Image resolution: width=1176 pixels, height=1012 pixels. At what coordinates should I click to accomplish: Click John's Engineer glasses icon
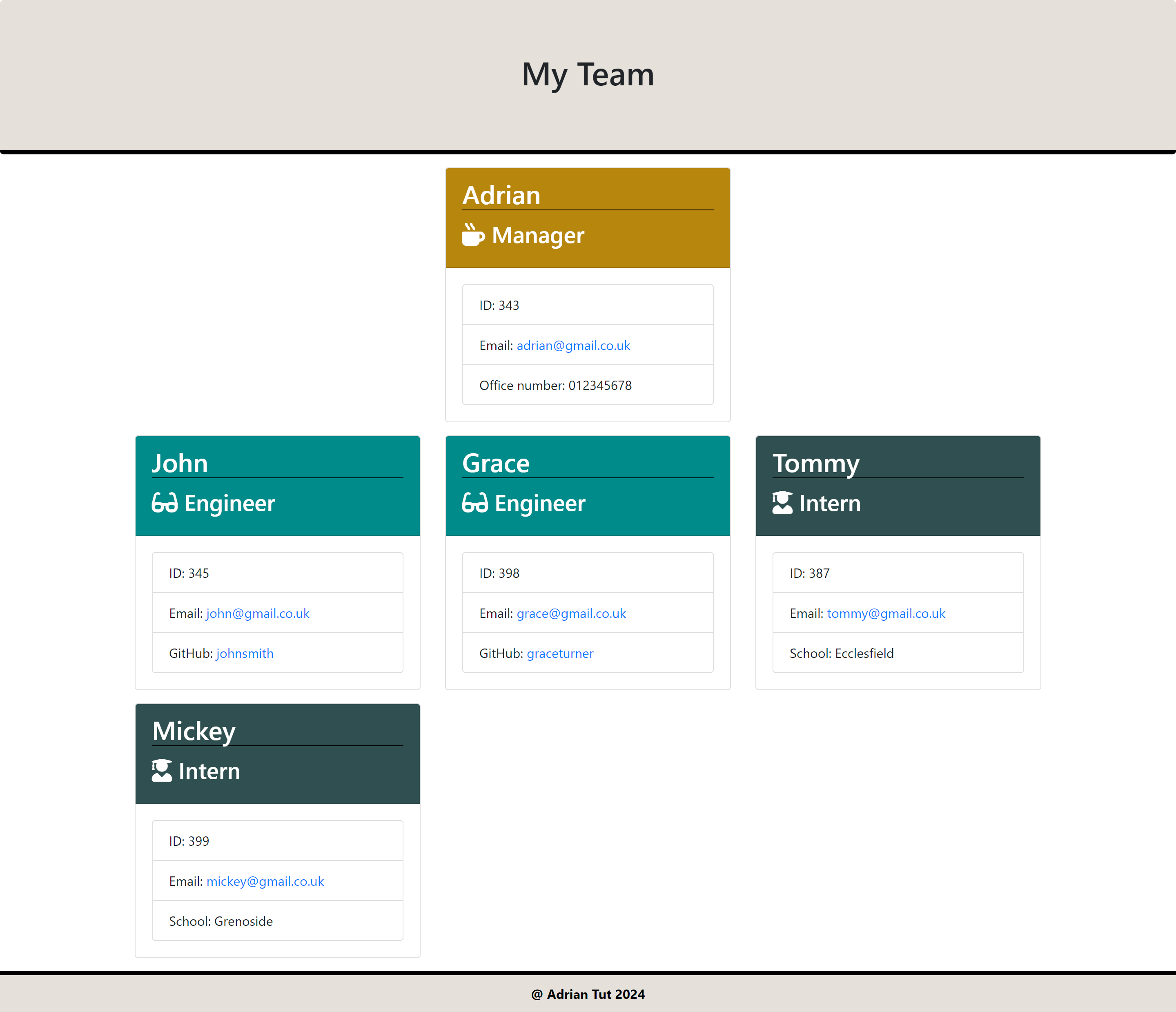pyautogui.click(x=165, y=503)
